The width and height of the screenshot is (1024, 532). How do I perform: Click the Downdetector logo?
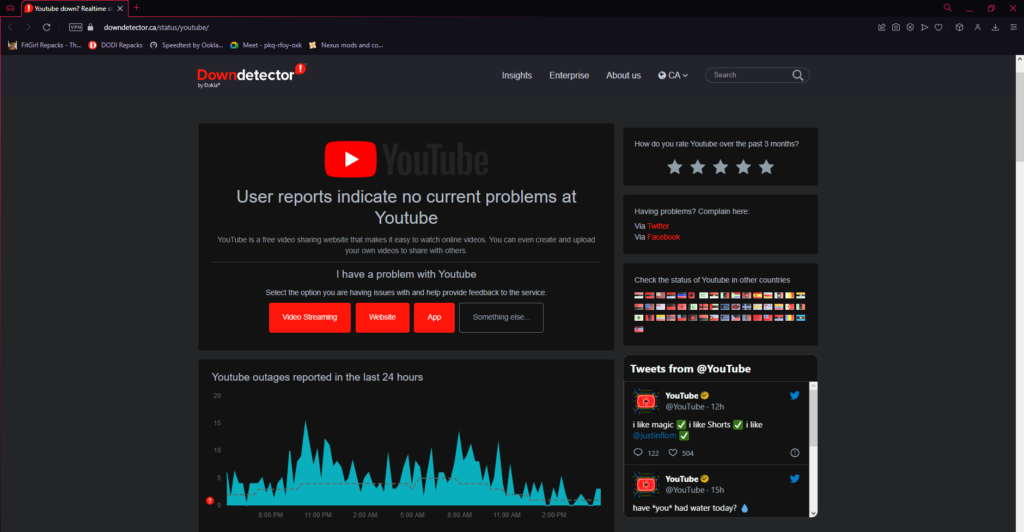pyautogui.click(x=251, y=75)
